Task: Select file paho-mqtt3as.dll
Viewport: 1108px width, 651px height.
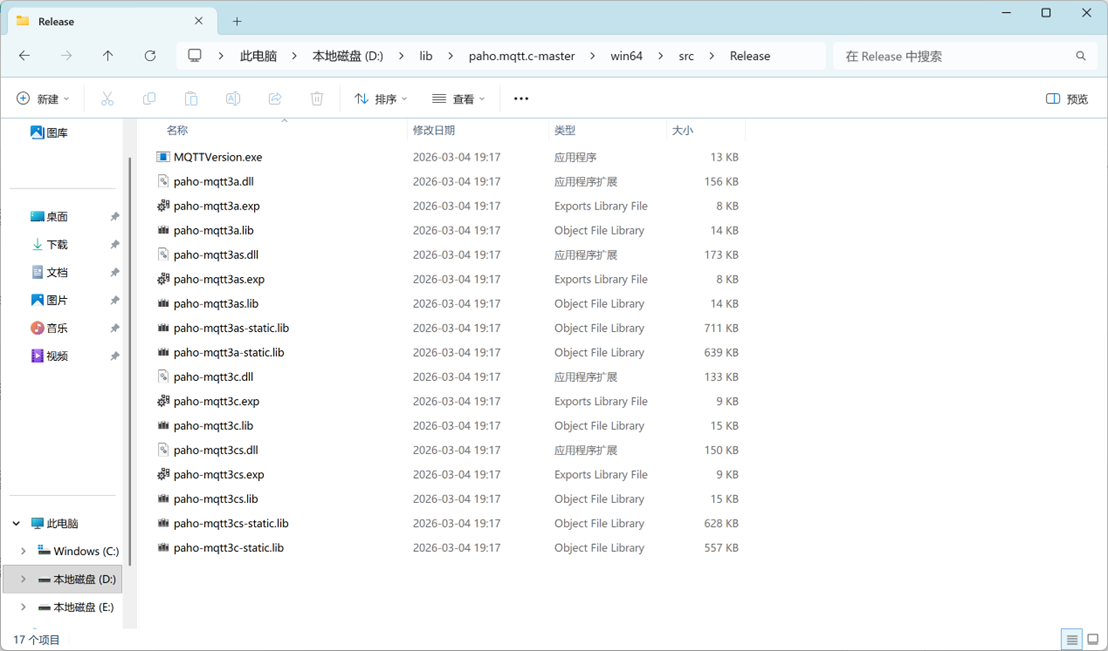Action: pos(216,254)
